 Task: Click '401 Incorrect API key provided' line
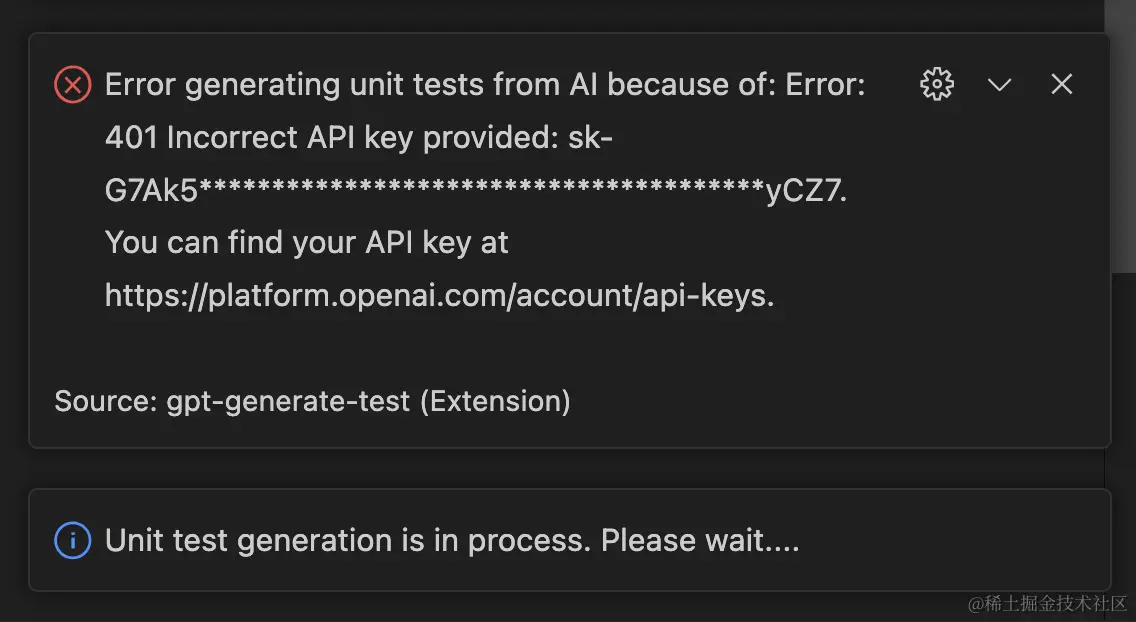(x=358, y=137)
